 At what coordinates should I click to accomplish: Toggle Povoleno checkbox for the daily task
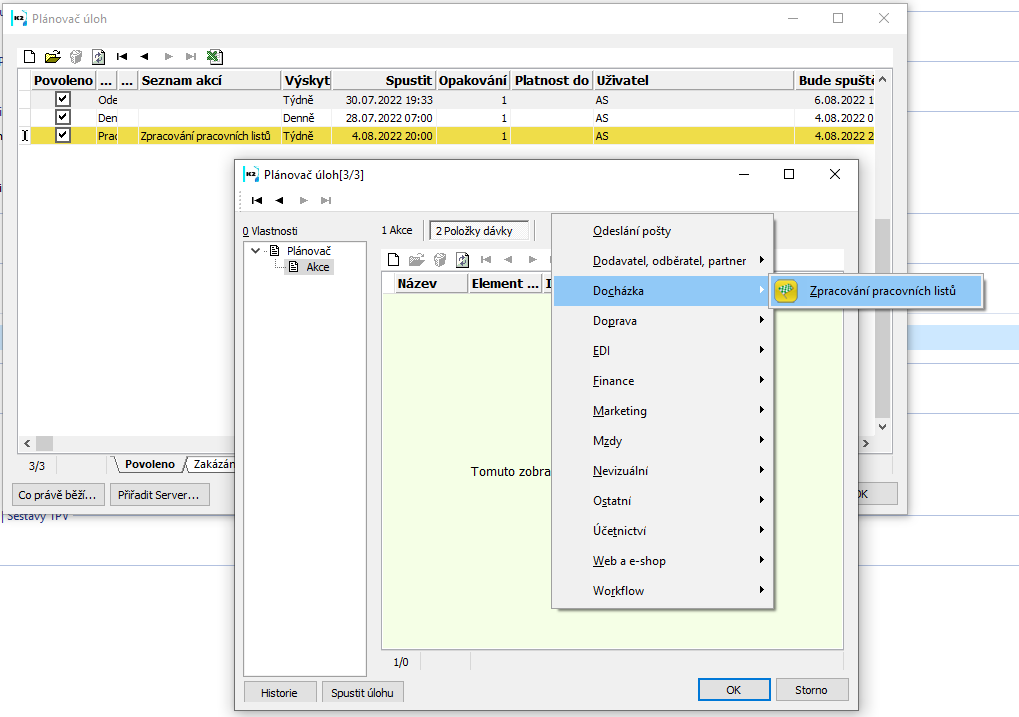pos(63,117)
